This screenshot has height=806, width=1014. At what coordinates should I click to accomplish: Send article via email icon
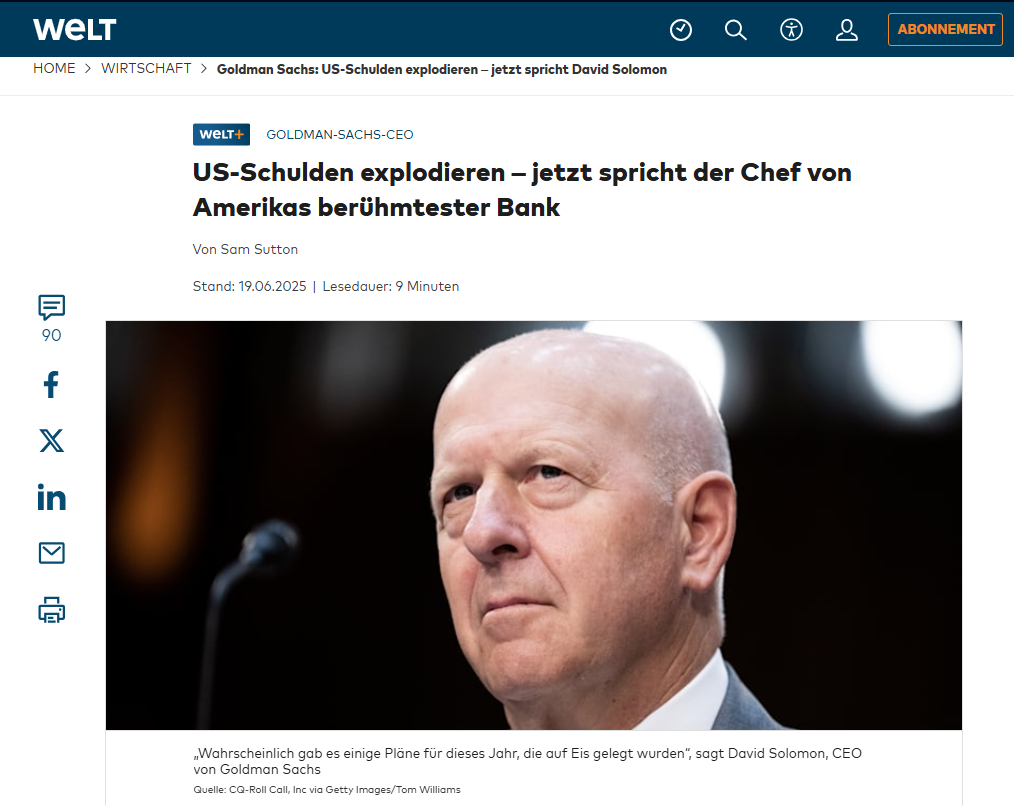52,553
